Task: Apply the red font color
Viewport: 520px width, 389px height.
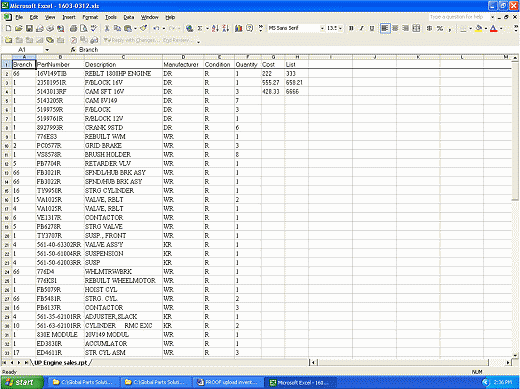Action: coord(494,29)
